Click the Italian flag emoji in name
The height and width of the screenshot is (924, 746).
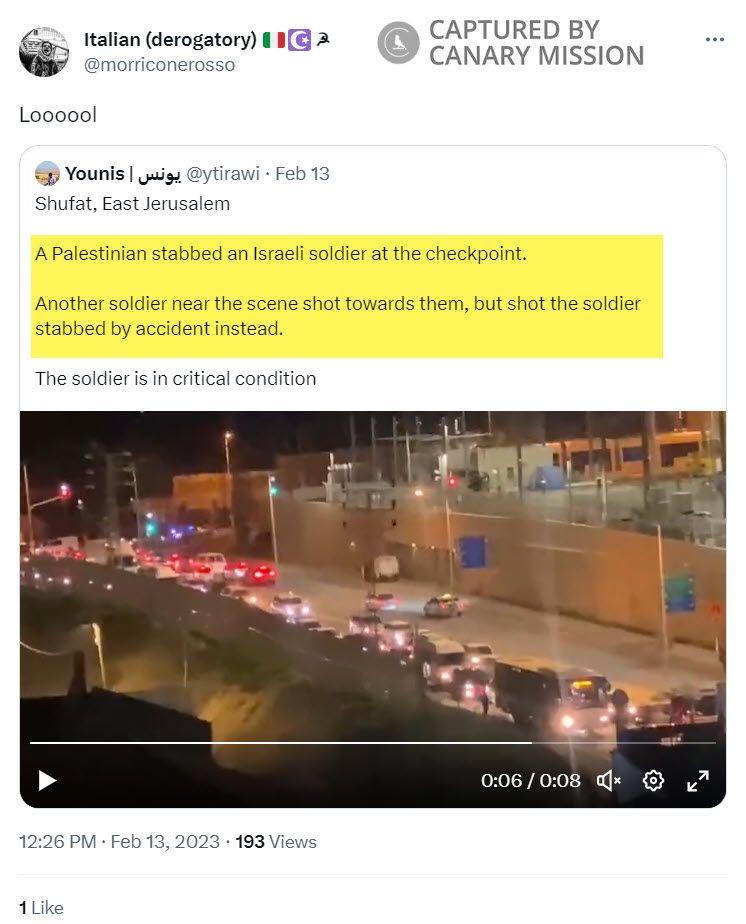pos(274,39)
